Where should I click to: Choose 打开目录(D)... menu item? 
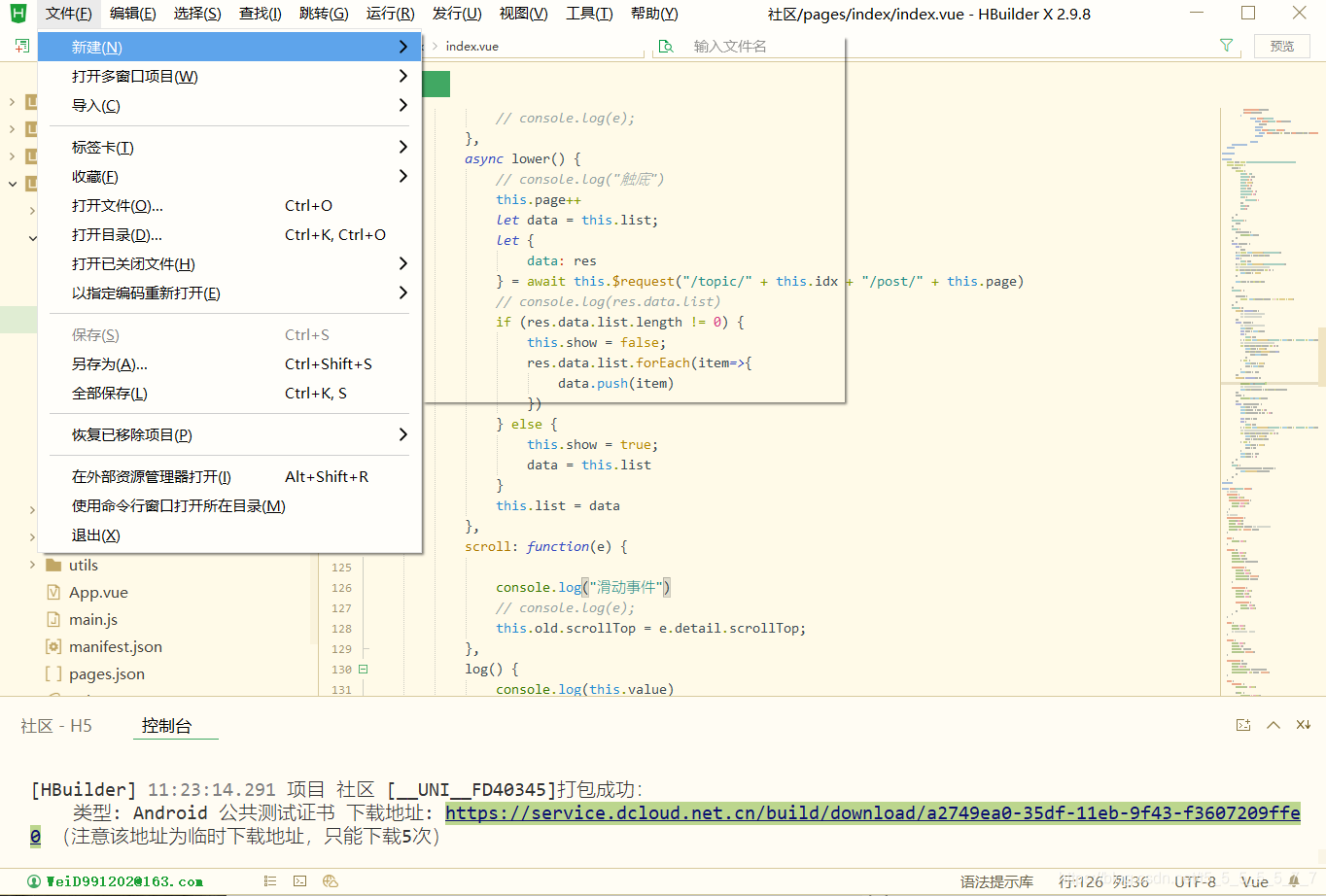(229, 234)
